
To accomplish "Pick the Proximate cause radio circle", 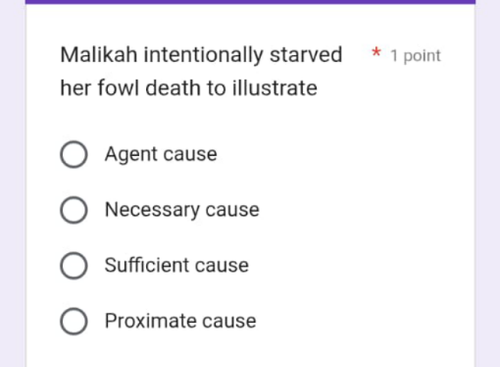I will point(74,321).
